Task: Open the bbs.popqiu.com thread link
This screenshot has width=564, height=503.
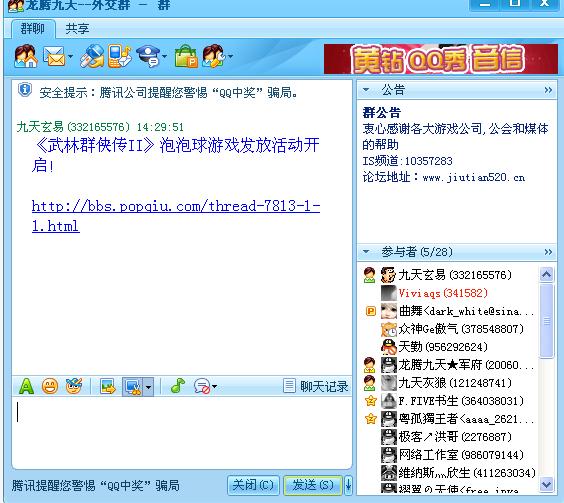Action: [x=176, y=216]
